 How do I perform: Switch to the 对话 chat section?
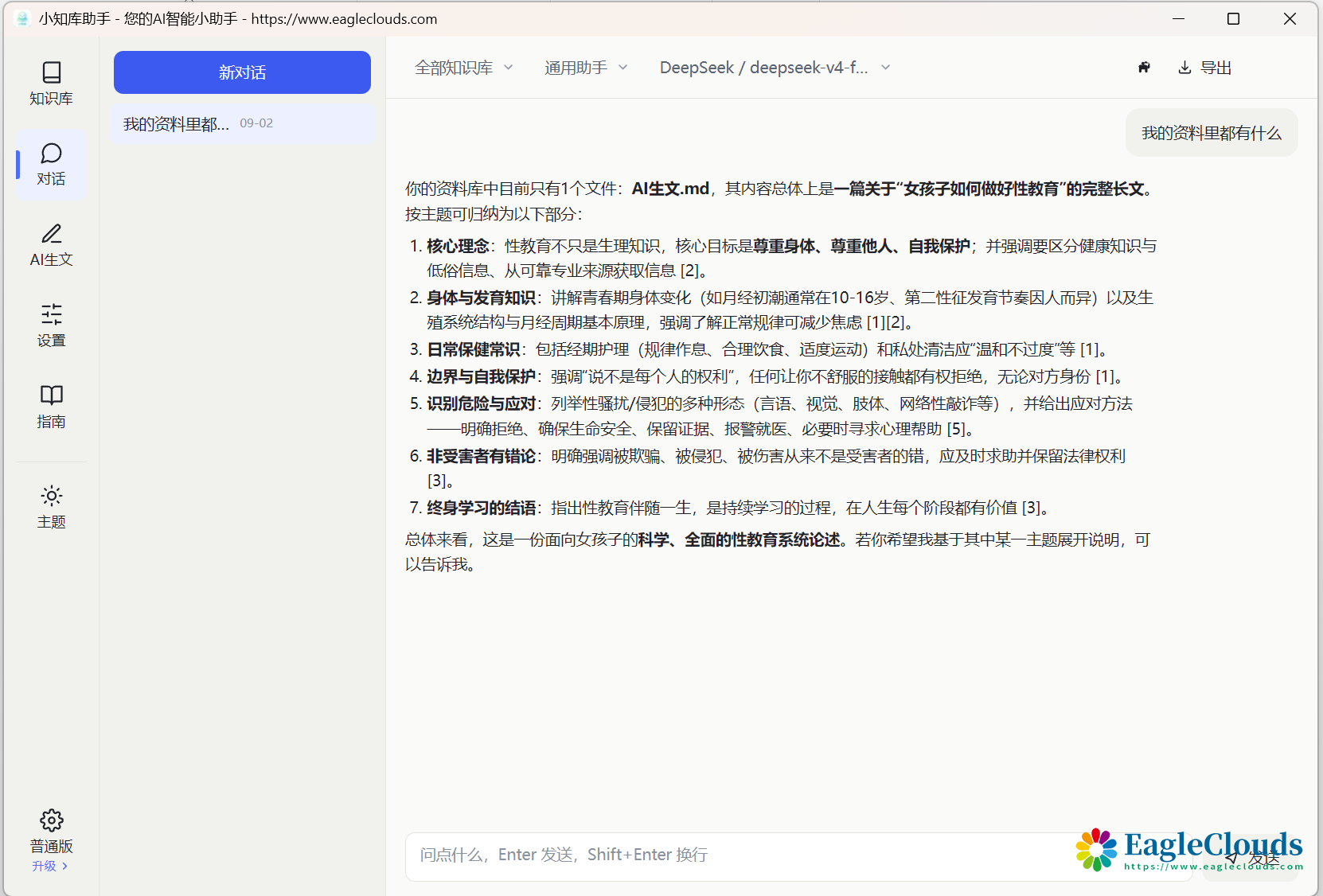pyautogui.click(x=51, y=165)
